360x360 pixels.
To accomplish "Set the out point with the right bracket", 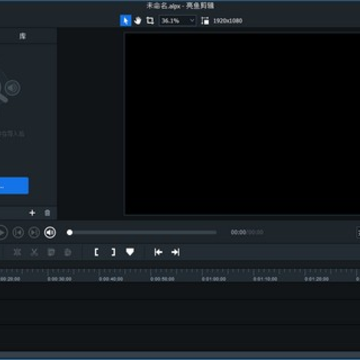I will click(113, 252).
